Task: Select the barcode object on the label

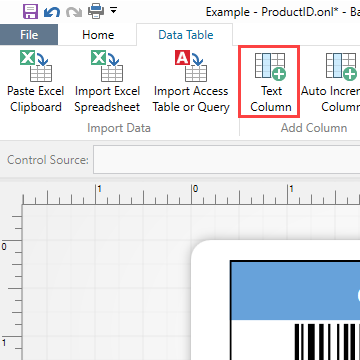Action: click(x=327, y=341)
